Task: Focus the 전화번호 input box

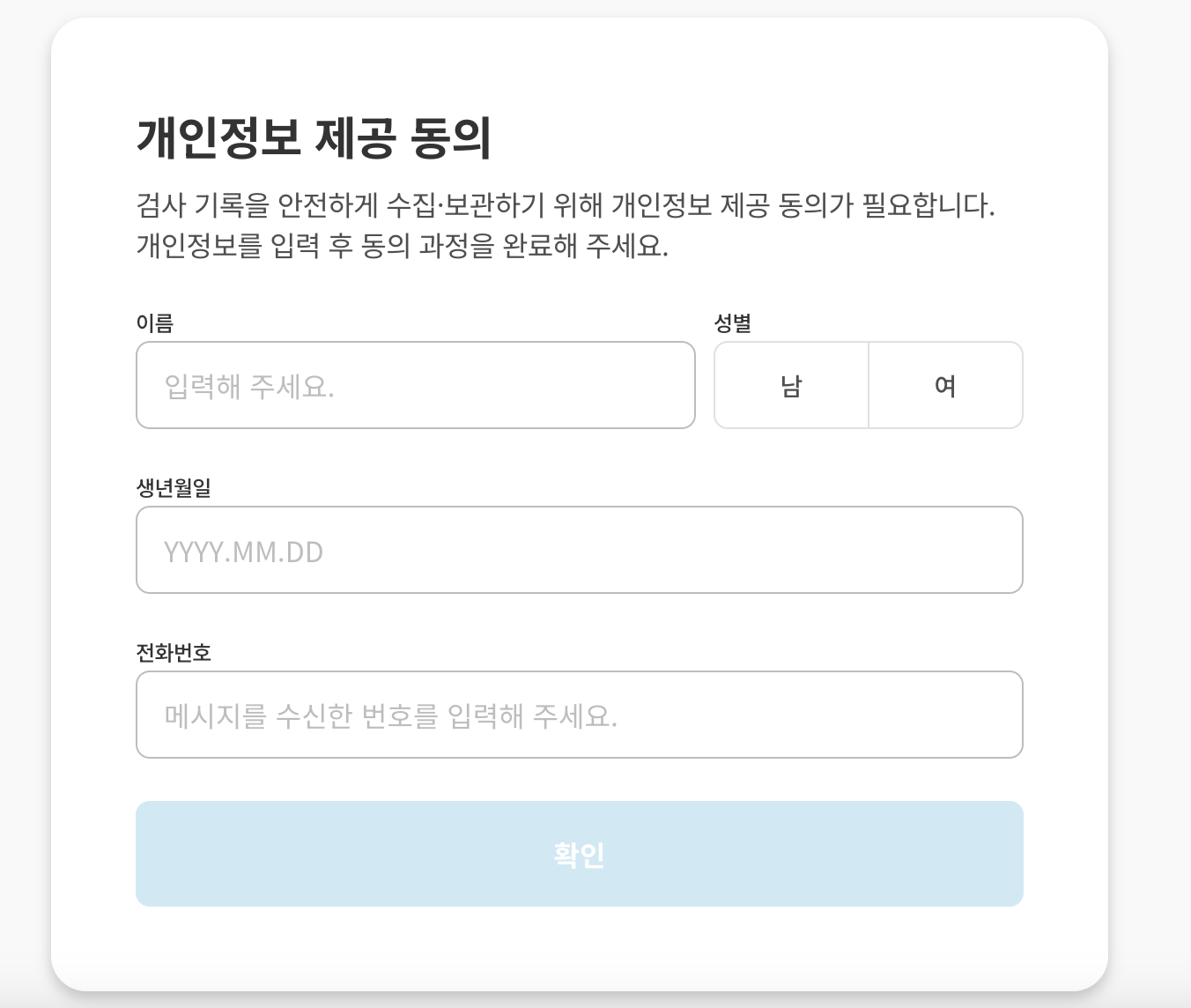Action: (x=580, y=715)
